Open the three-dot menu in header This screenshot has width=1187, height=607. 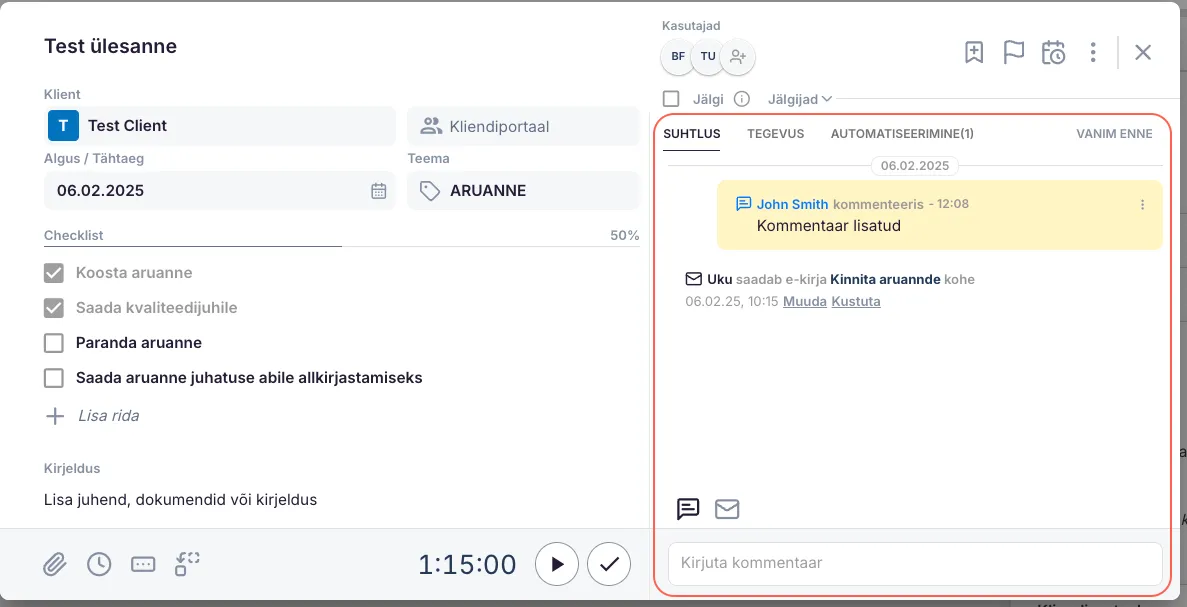click(1093, 52)
